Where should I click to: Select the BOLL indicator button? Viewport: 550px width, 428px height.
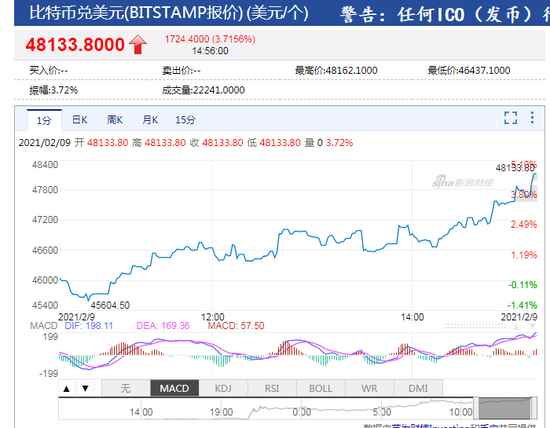pos(321,388)
